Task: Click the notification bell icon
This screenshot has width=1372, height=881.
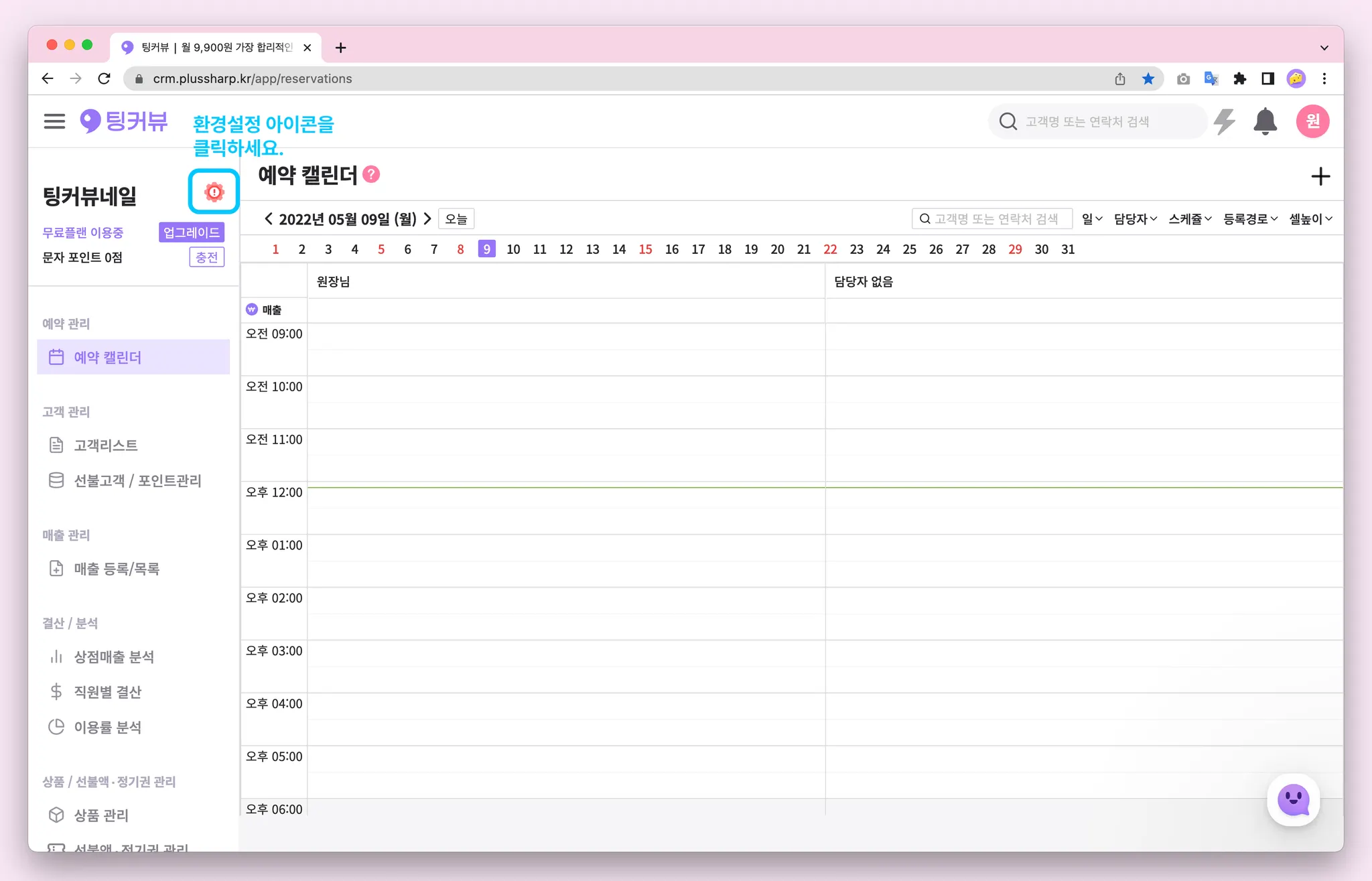Action: tap(1265, 121)
